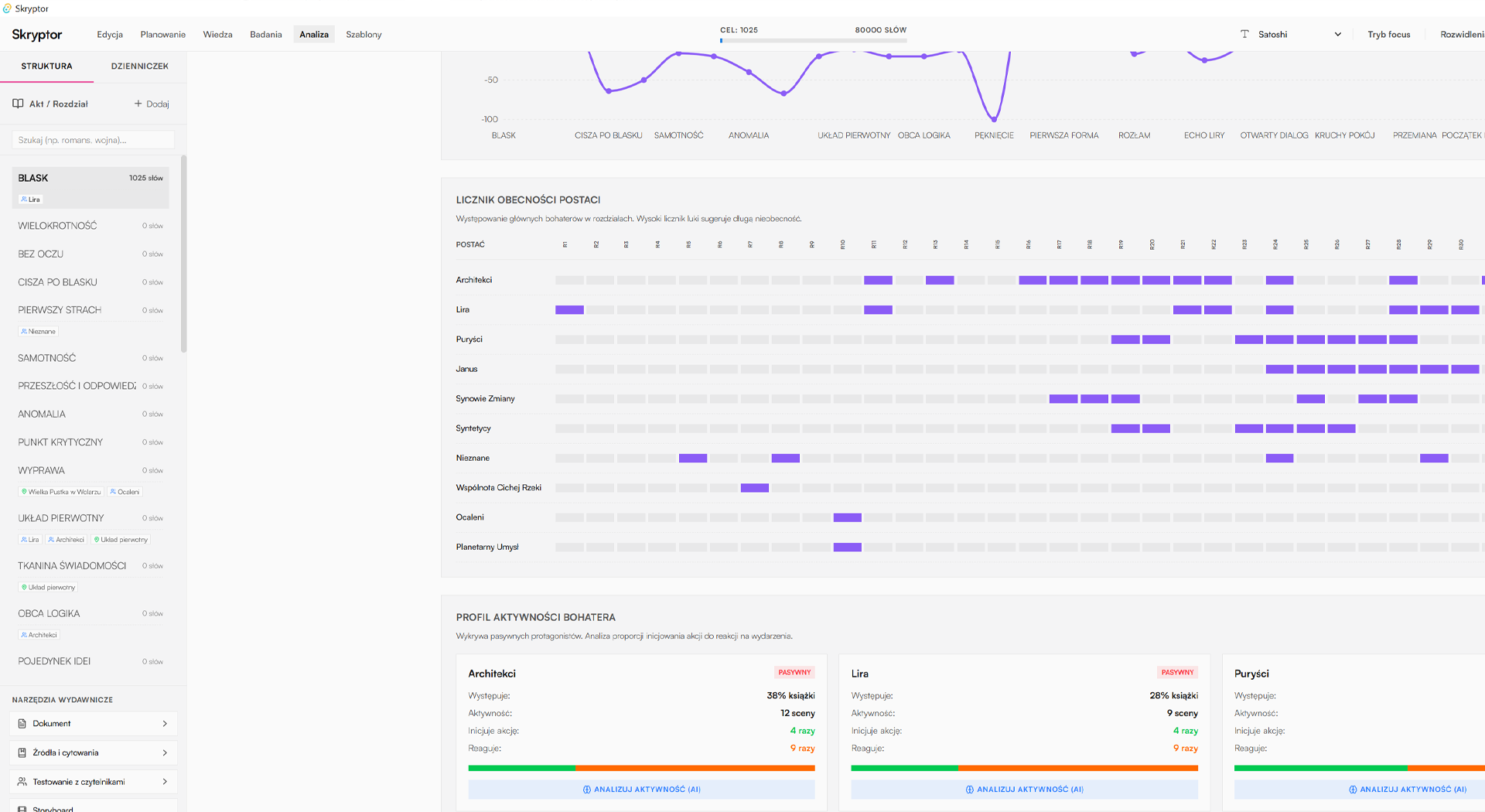This screenshot has width=1485, height=812.
Task: Click the purple cell in Planetarny Umysł row
Action: click(848, 548)
